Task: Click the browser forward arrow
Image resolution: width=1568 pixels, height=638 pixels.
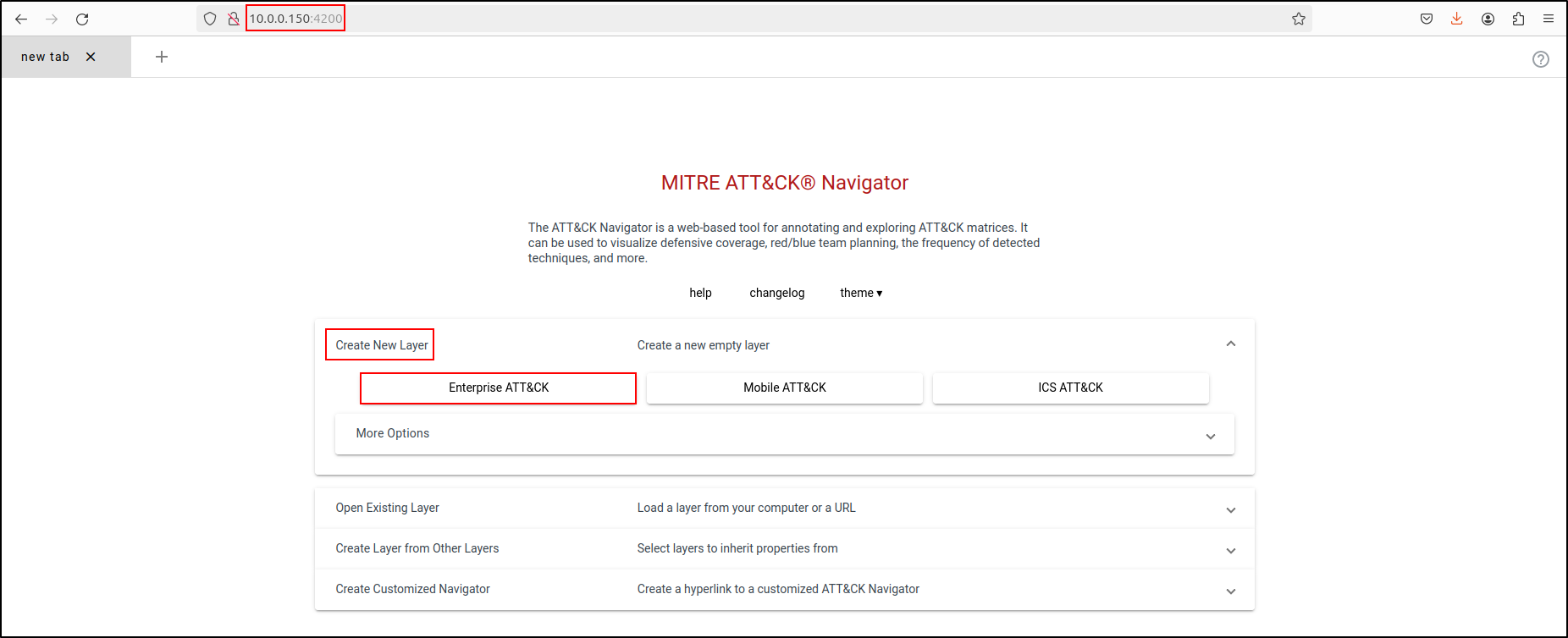Action: (x=52, y=19)
